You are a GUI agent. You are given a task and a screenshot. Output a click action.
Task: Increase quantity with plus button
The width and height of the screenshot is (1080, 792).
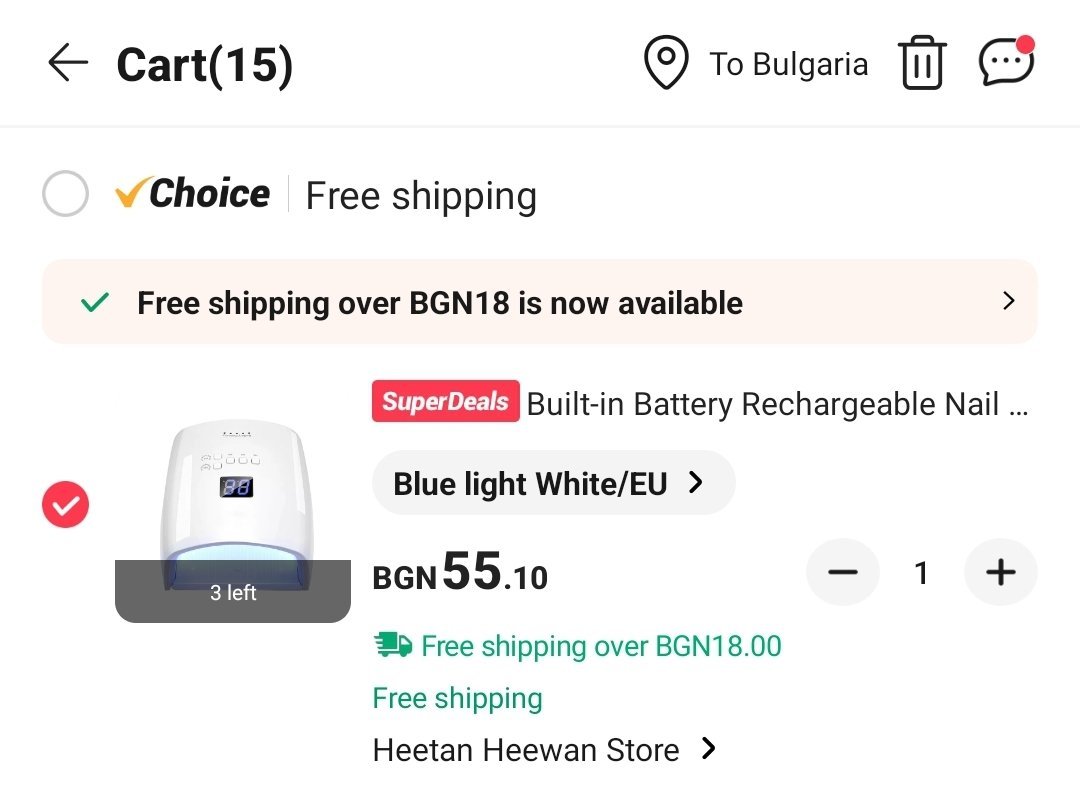pyautogui.click(x=1000, y=572)
